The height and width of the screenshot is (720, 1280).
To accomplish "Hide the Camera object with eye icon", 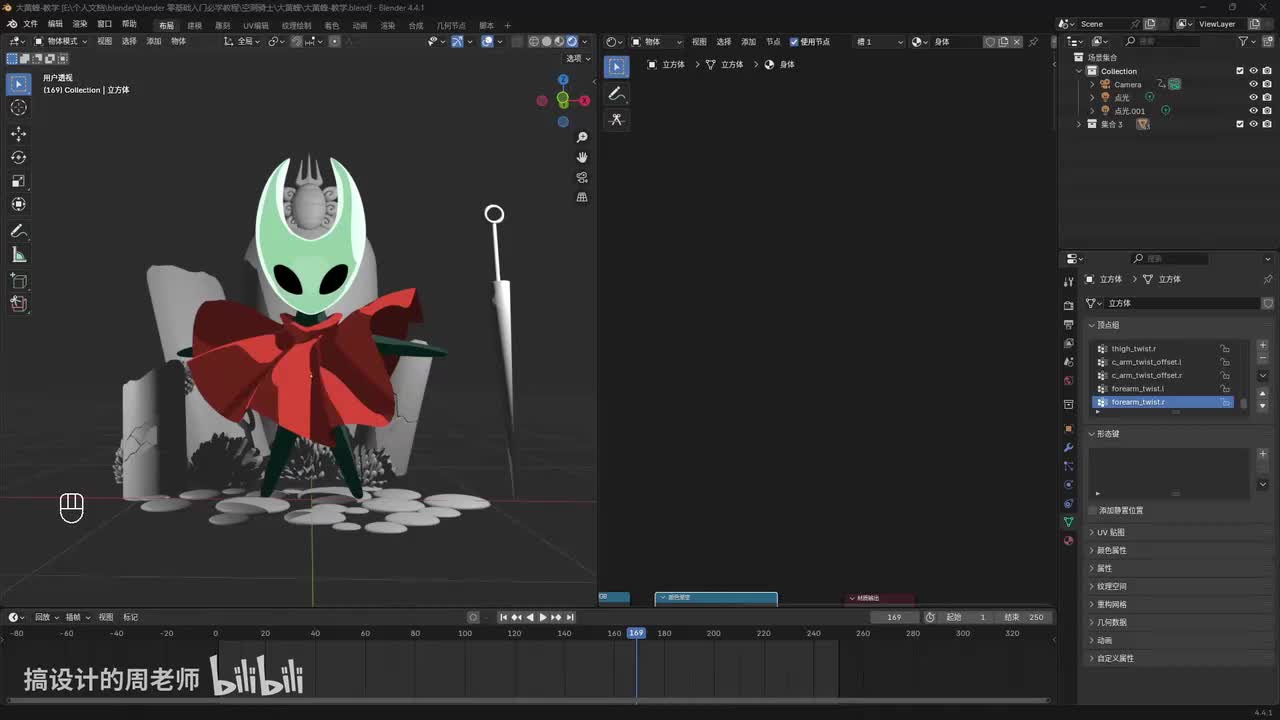I will click(x=1253, y=84).
